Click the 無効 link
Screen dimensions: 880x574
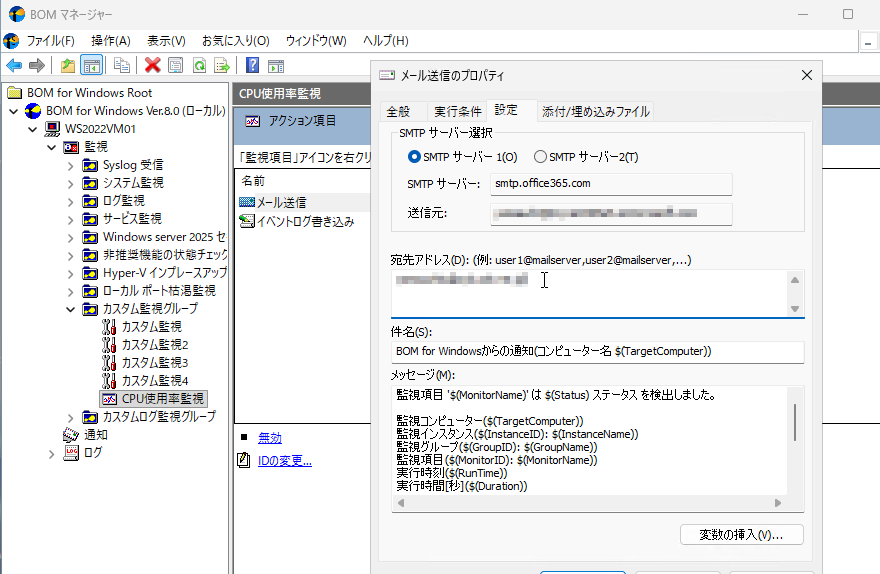(x=270, y=438)
